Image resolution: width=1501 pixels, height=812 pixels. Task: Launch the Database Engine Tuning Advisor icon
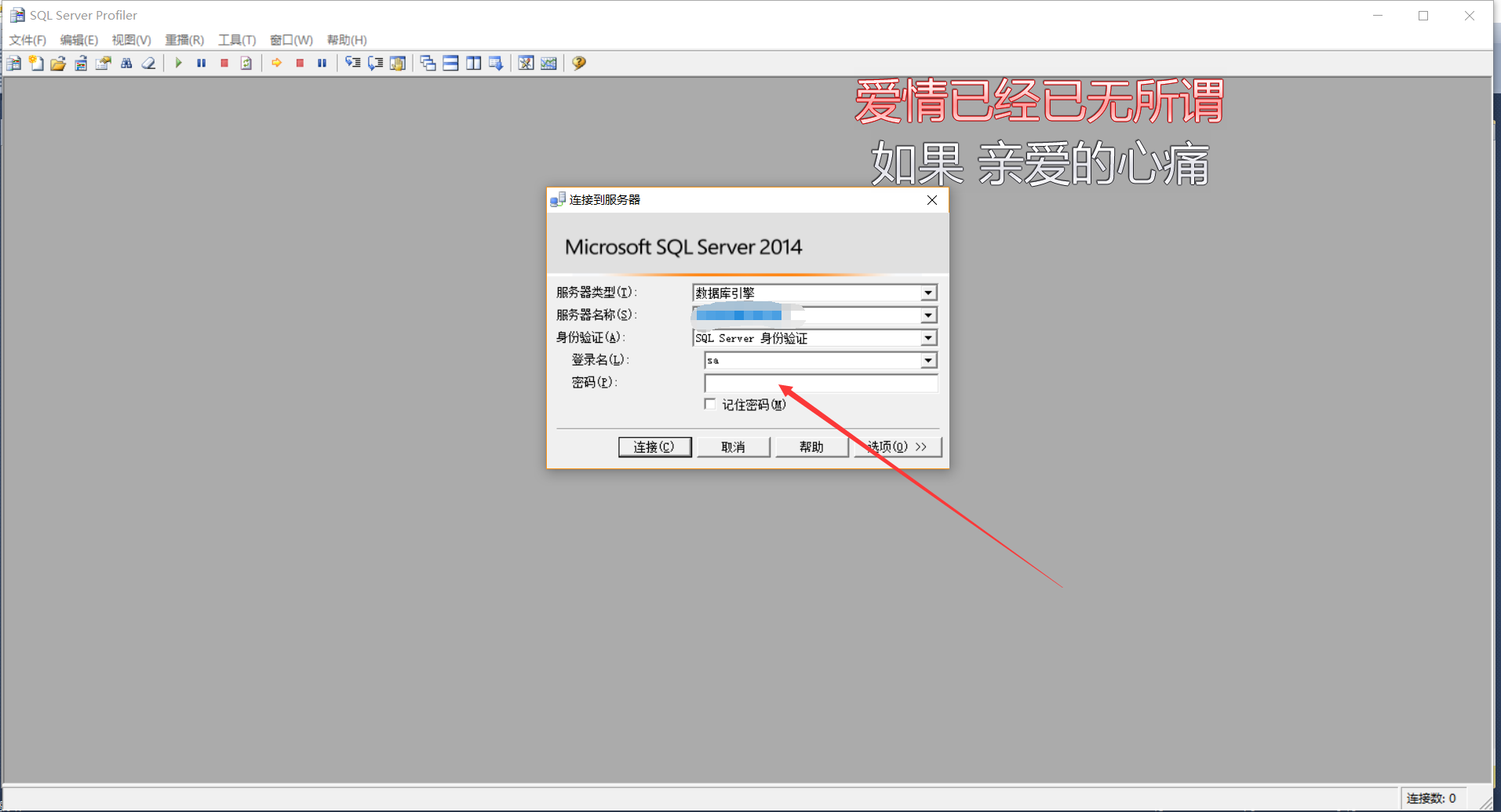pos(526,64)
